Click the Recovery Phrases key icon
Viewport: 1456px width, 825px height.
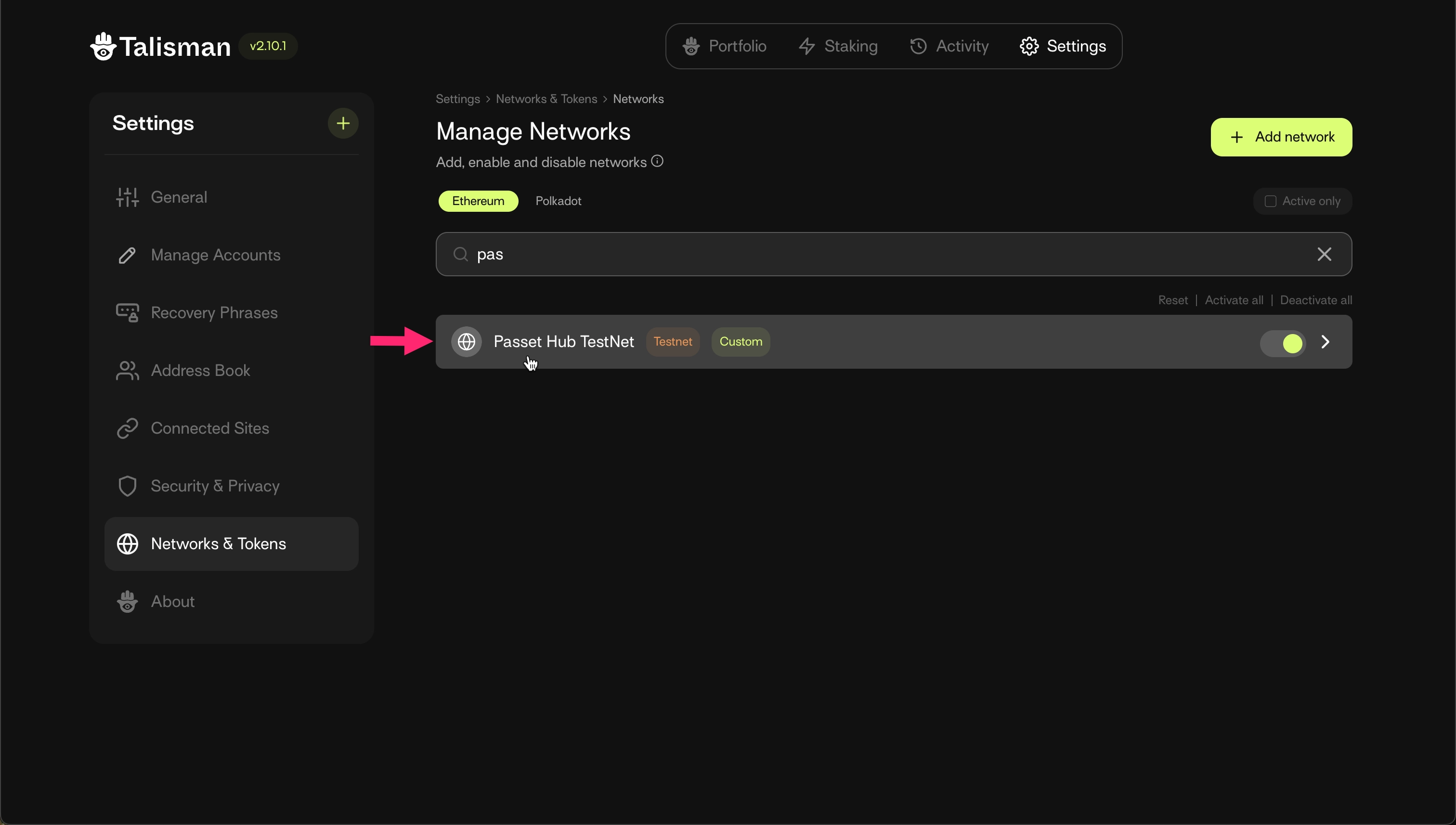pyautogui.click(x=128, y=313)
